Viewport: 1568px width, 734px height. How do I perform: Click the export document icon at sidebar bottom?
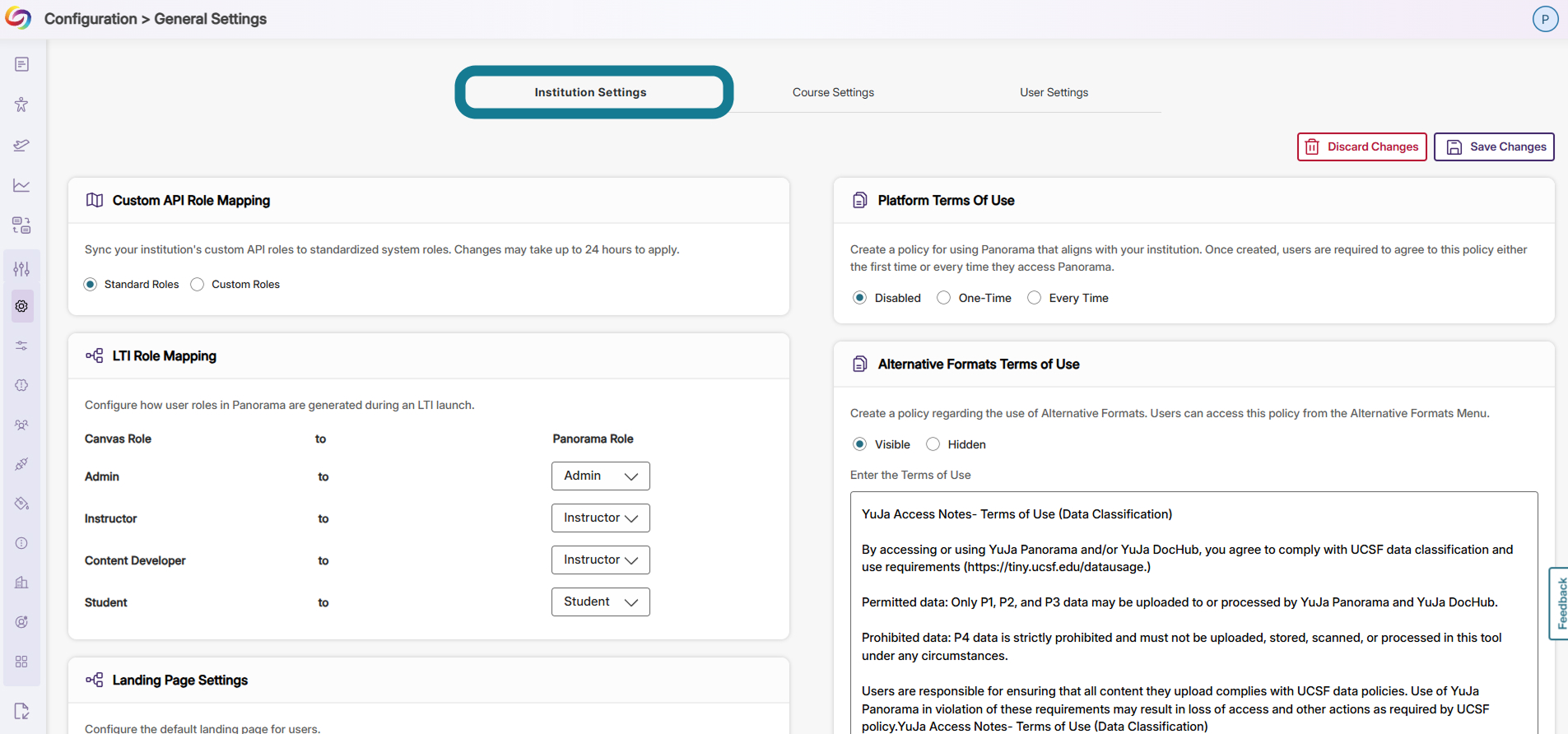pyautogui.click(x=22, y=711)
